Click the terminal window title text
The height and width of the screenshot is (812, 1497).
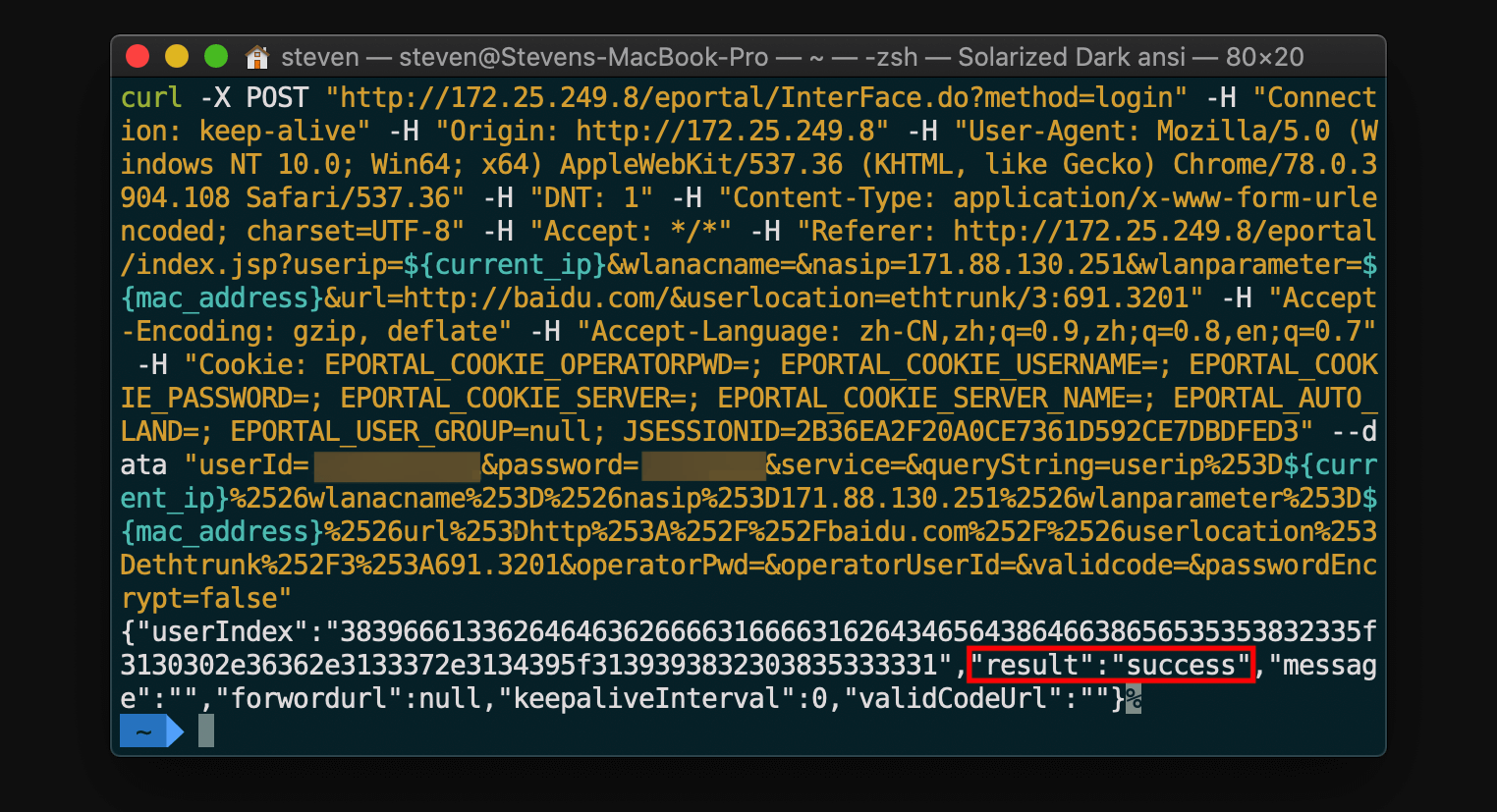pos(792,58)
